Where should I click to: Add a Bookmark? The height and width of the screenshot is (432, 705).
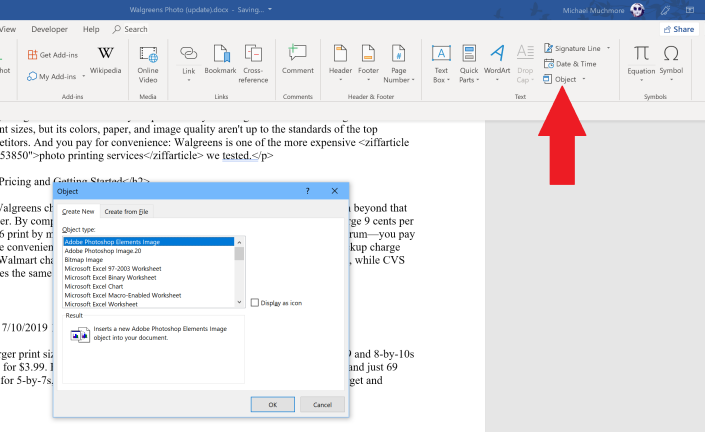[220, 59]
